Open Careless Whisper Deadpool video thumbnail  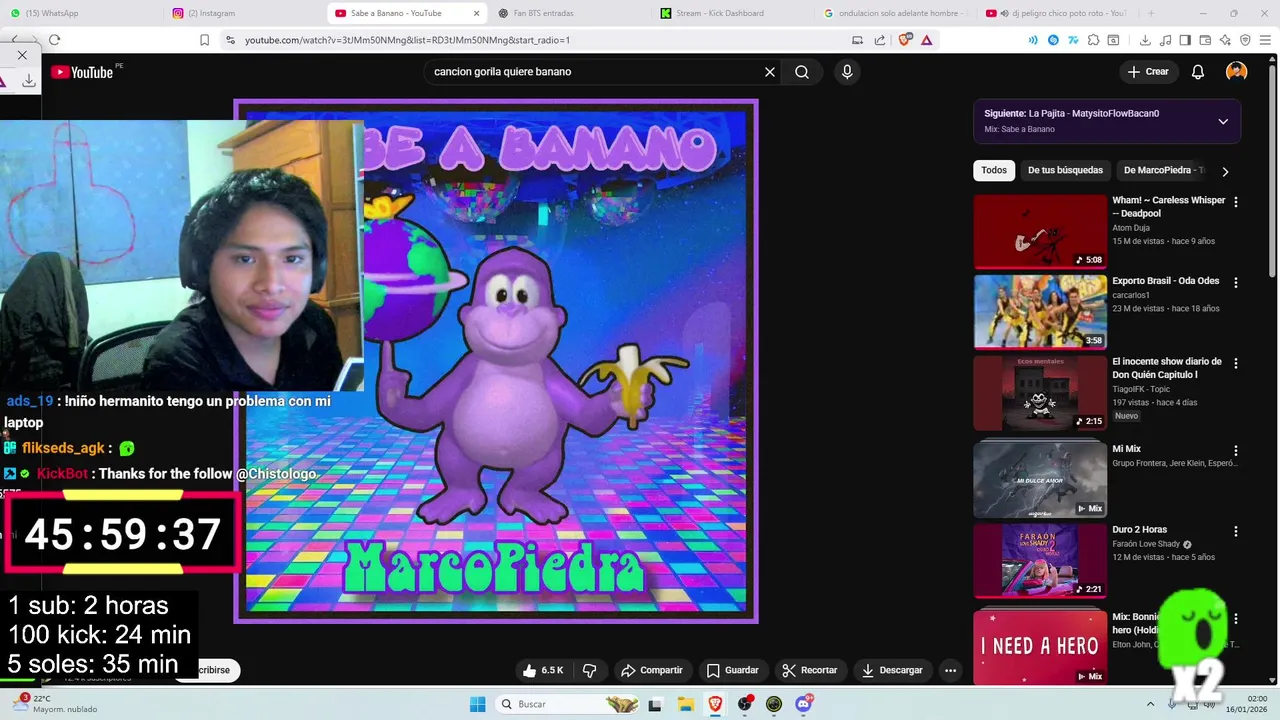1040,231
